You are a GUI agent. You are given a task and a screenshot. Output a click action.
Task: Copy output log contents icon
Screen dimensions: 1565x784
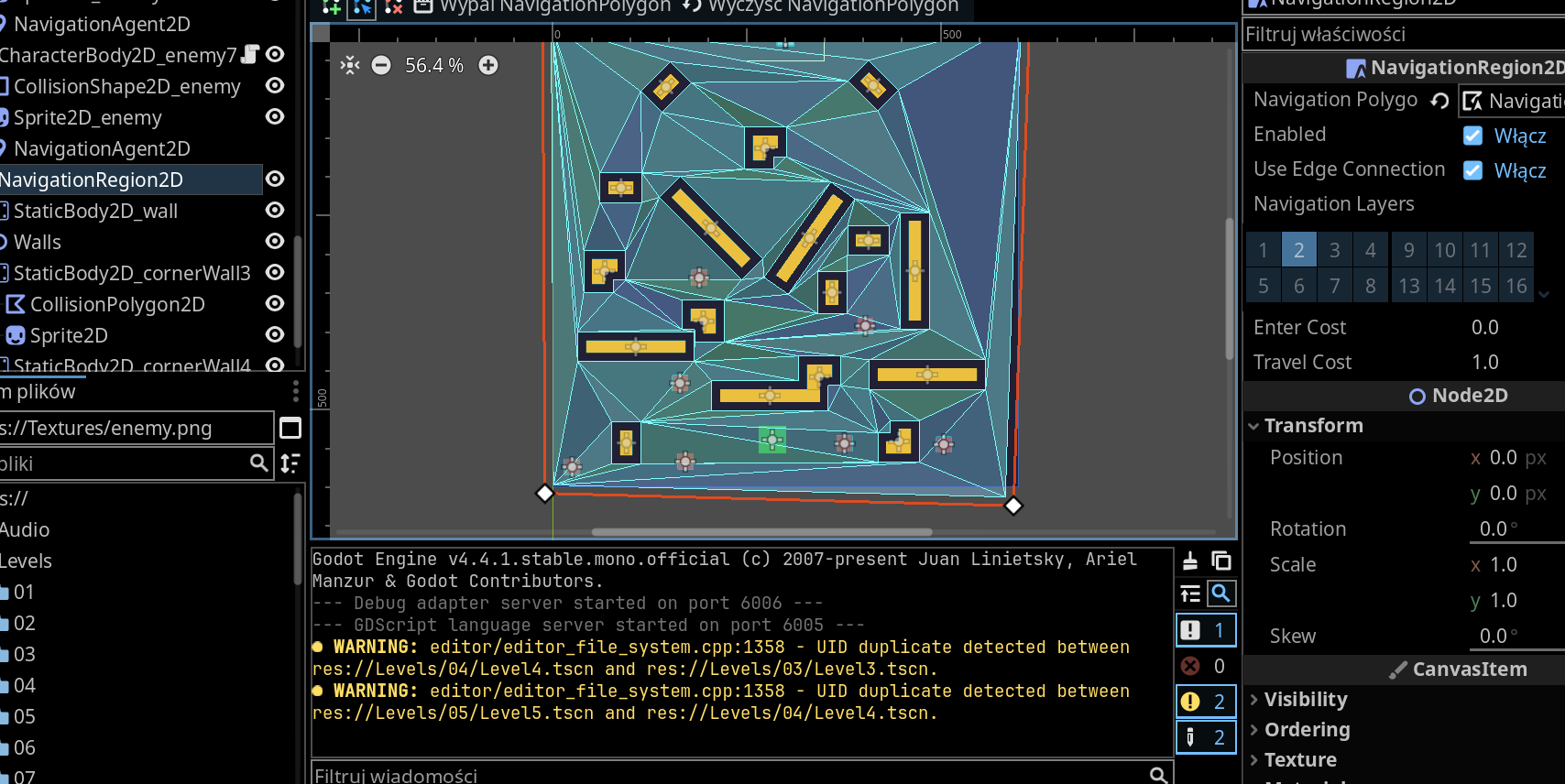pos(1221,561)
